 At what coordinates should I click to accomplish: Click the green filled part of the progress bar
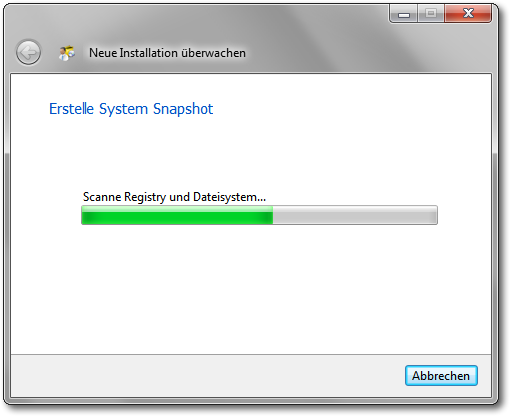pyautogui.click(x=177, y=215)
